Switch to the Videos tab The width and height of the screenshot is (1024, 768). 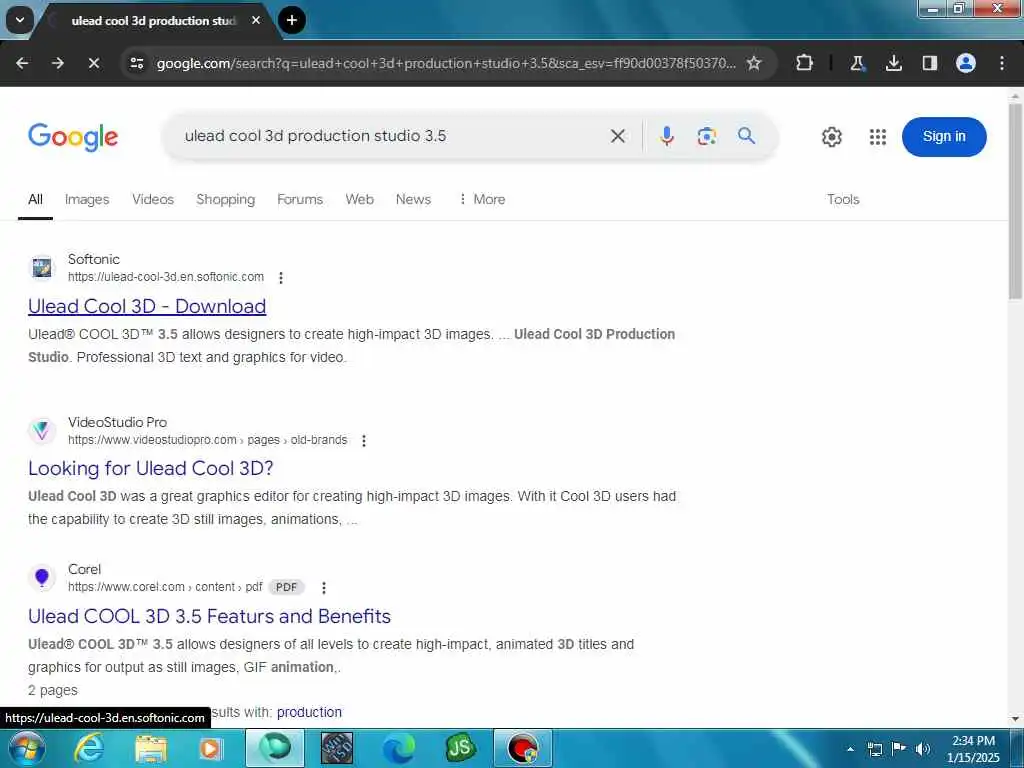click(153, 199)
